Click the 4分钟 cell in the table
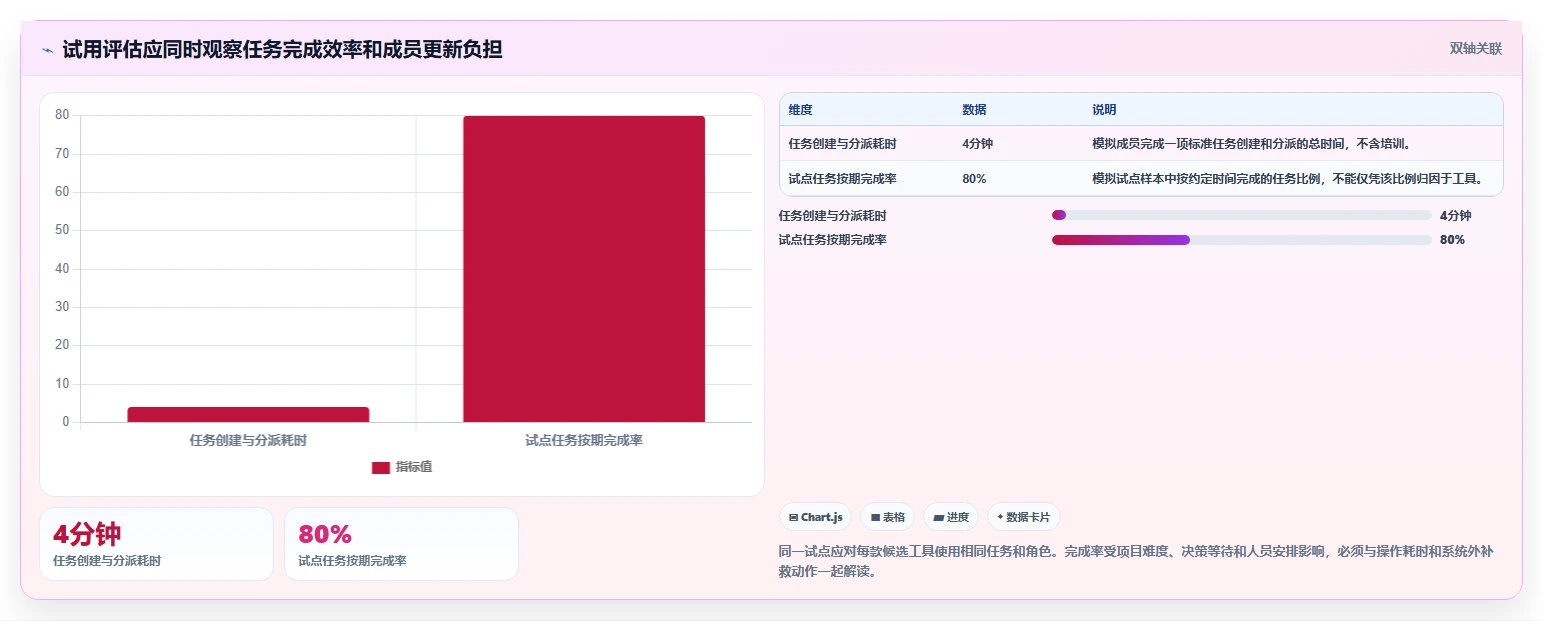Screen dimensions: 1543x621 977,144
